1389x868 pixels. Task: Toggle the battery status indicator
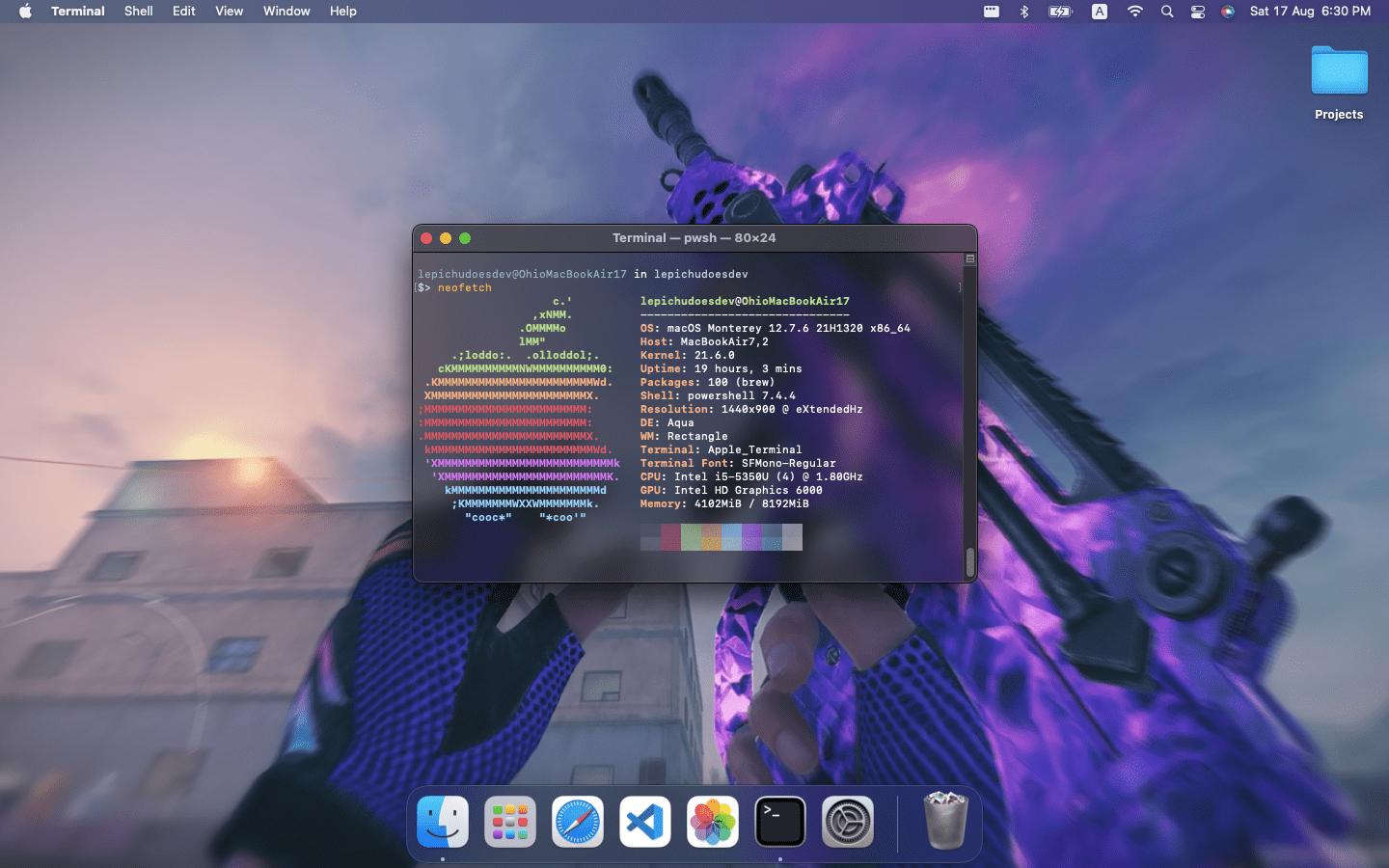[1060, 11]
